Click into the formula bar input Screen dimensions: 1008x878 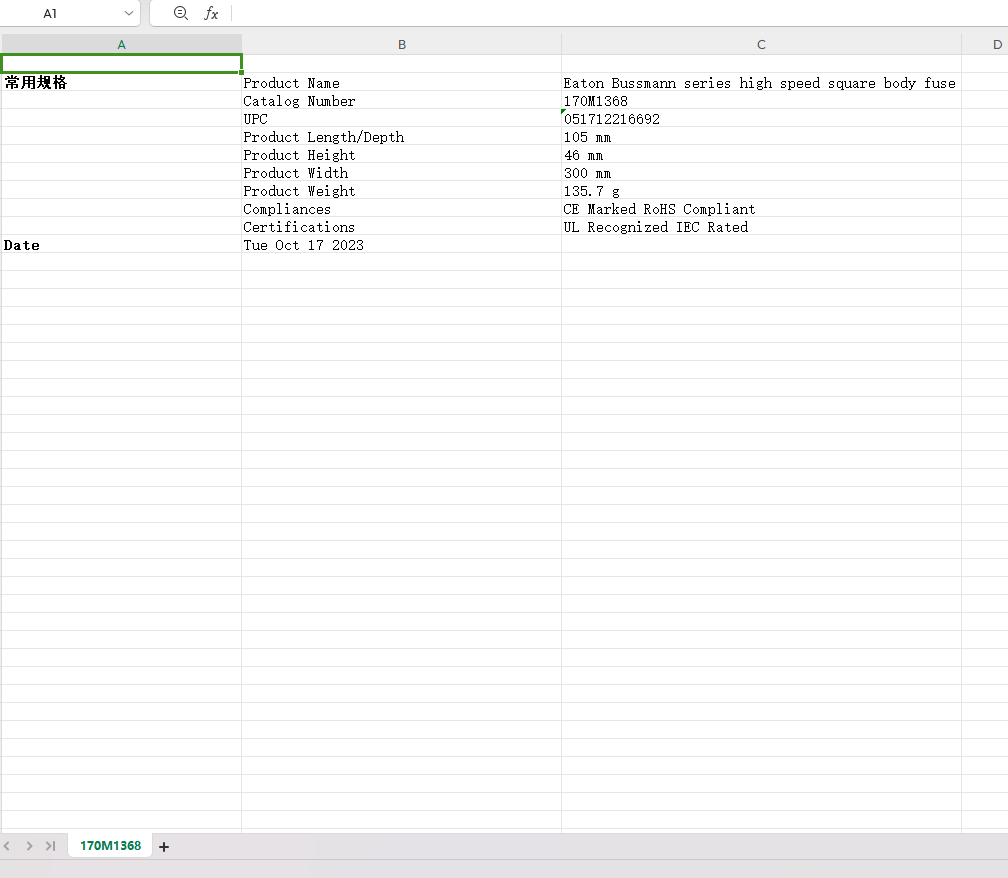(x=620, y=13)
